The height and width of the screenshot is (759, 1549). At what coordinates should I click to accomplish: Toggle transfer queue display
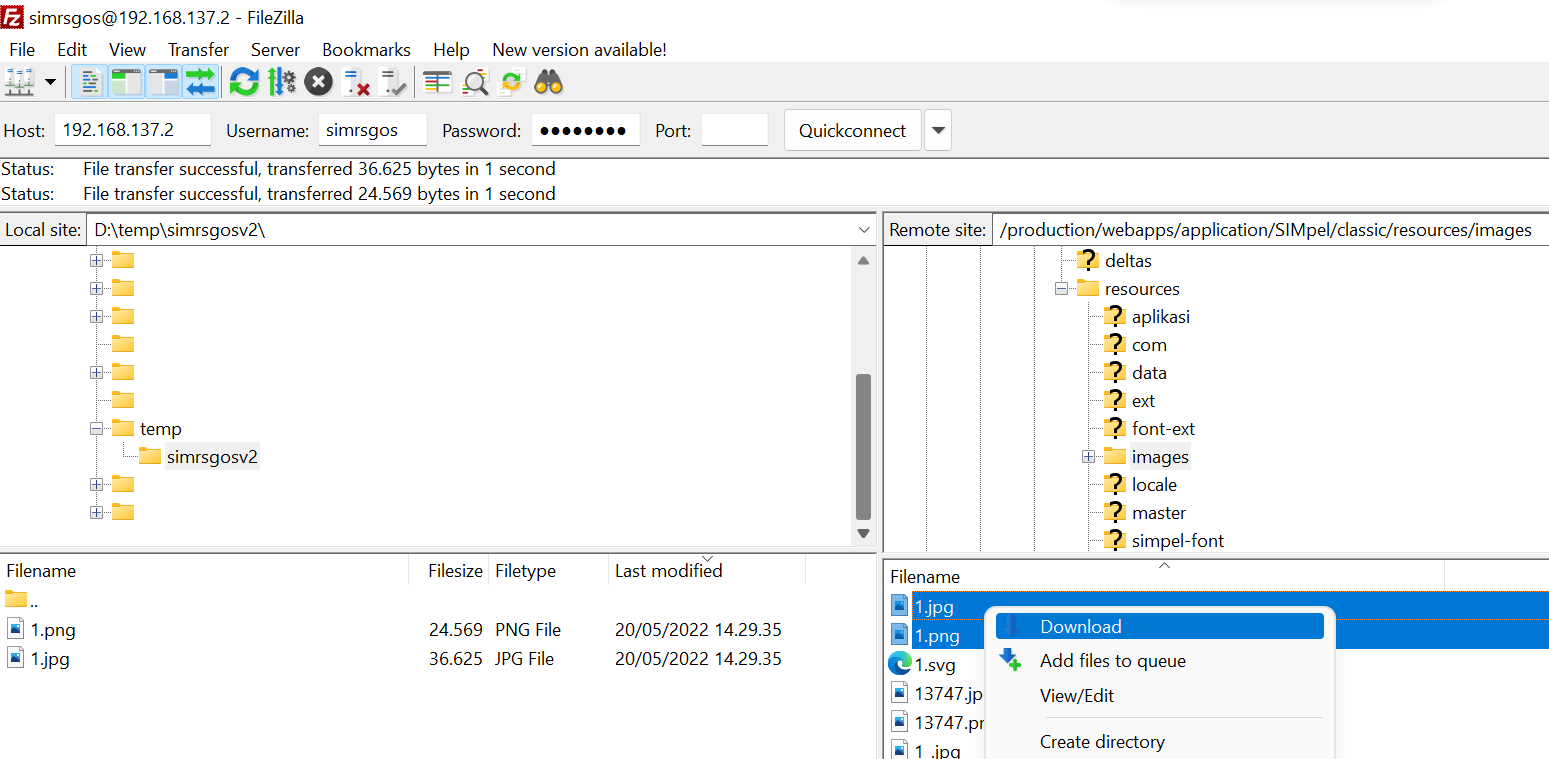200,82
